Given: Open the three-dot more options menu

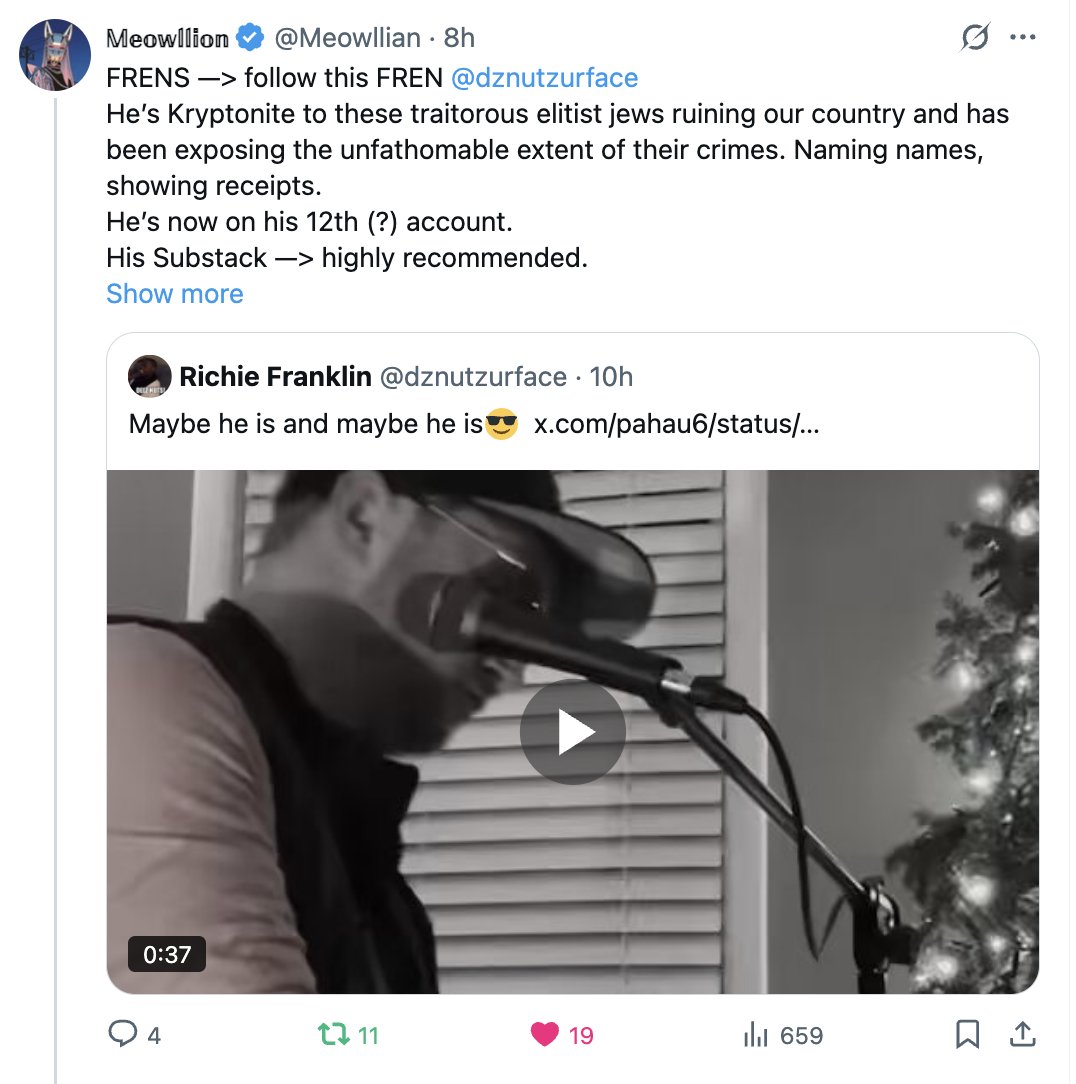Looking at the screenshot, I should (x=1024, y=38).
